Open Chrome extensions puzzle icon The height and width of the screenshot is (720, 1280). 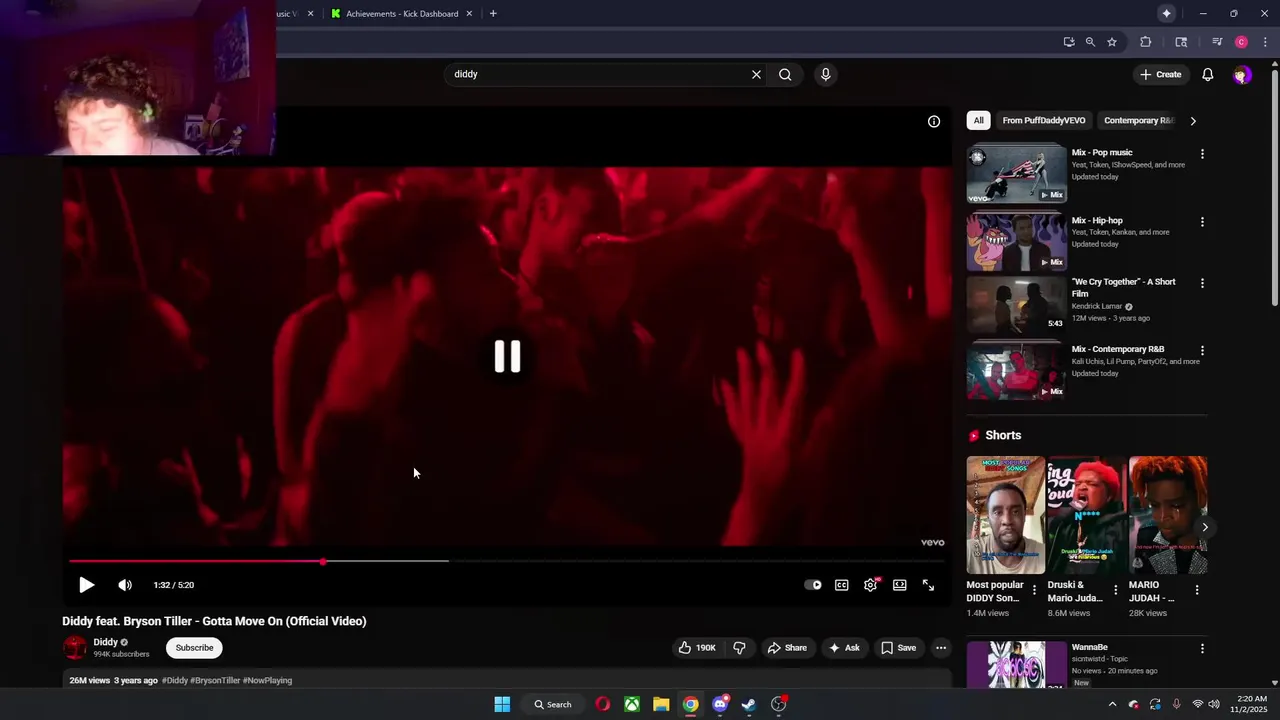point(1146,42)
